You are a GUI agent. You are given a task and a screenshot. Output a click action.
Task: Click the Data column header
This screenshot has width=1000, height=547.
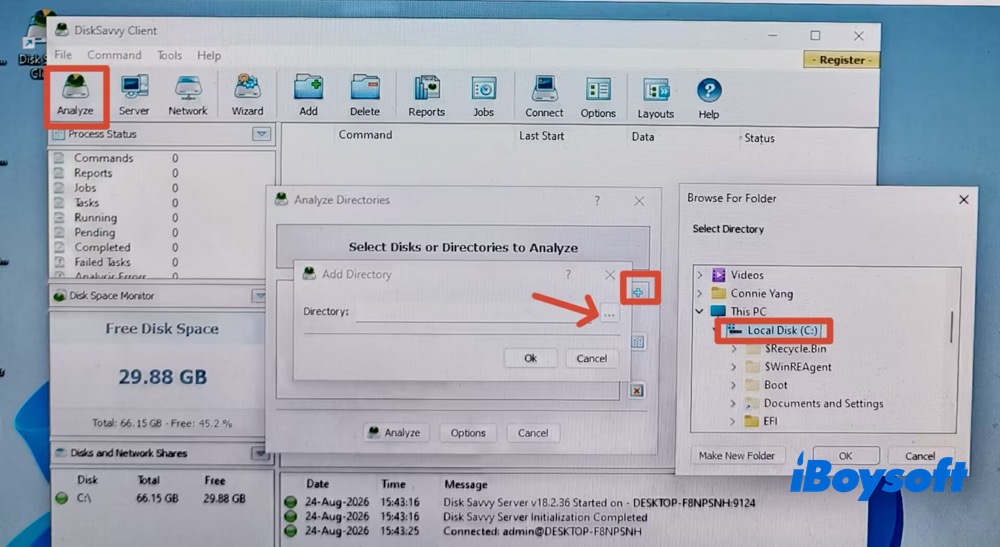coord(643,136)
